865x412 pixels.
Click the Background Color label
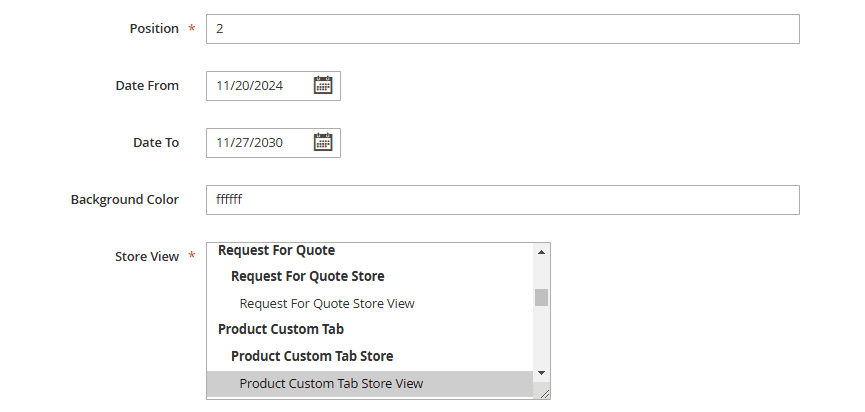click(125, 200)
